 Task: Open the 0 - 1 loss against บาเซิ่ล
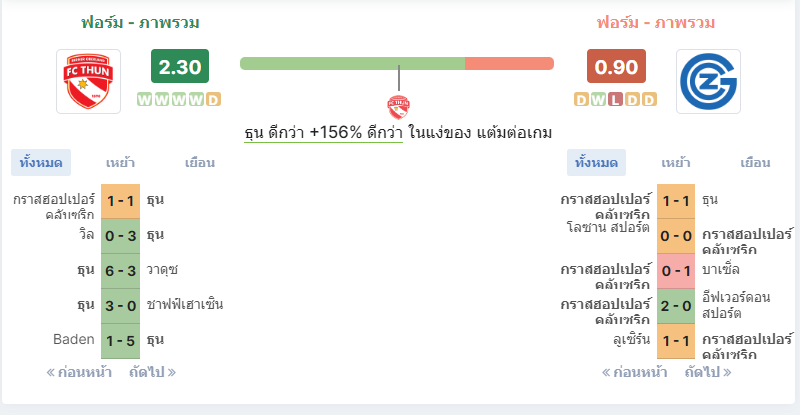676,271
